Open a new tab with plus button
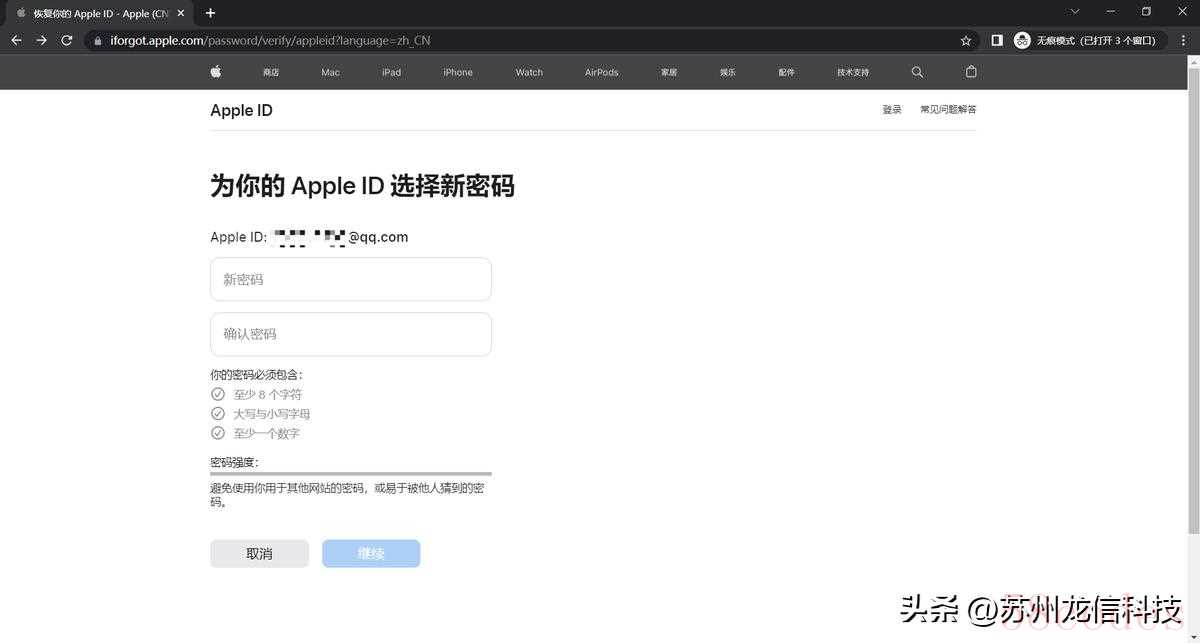 pyautogui.click(x=210, y=13)
